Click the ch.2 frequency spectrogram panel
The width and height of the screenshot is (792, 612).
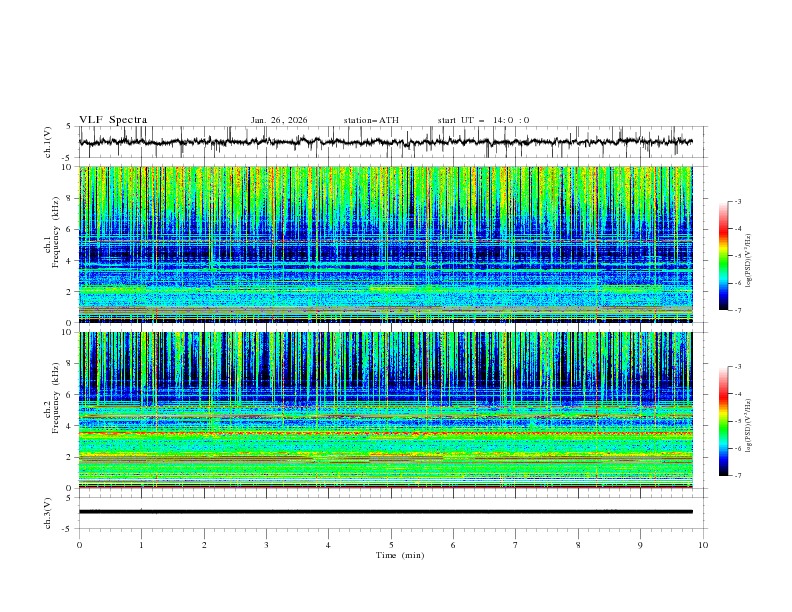tap(385, 410)
